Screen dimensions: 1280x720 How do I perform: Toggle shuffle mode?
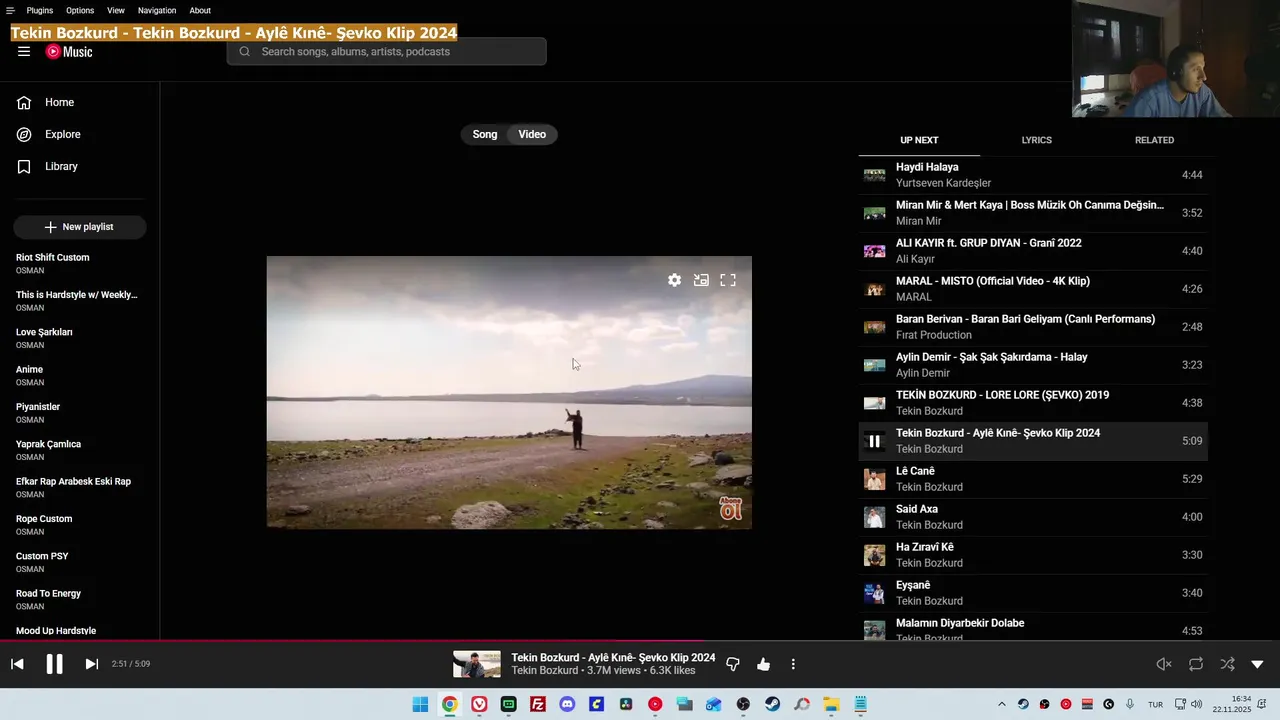coord(1227,664)
